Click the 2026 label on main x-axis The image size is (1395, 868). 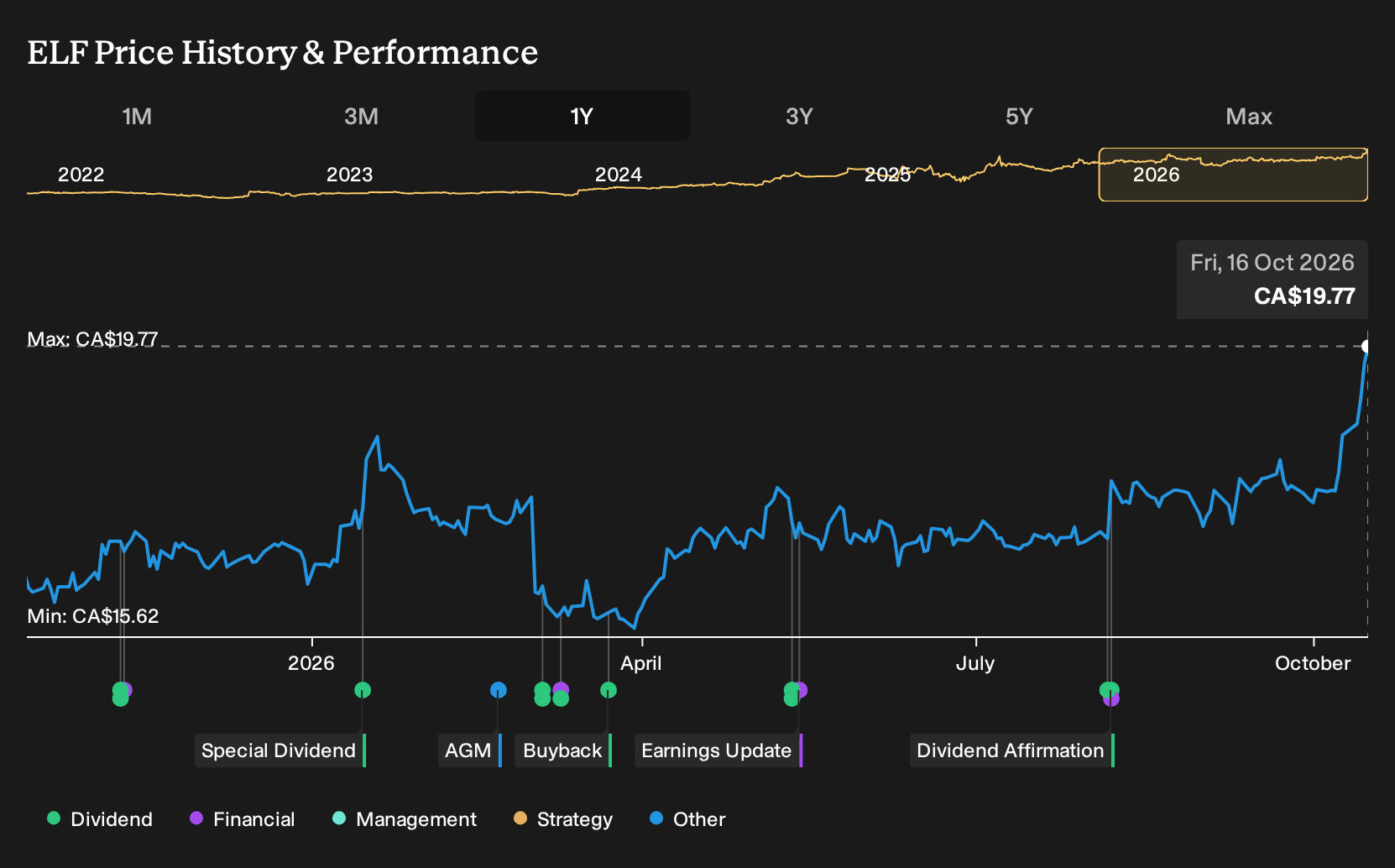[x=311, y=663]
